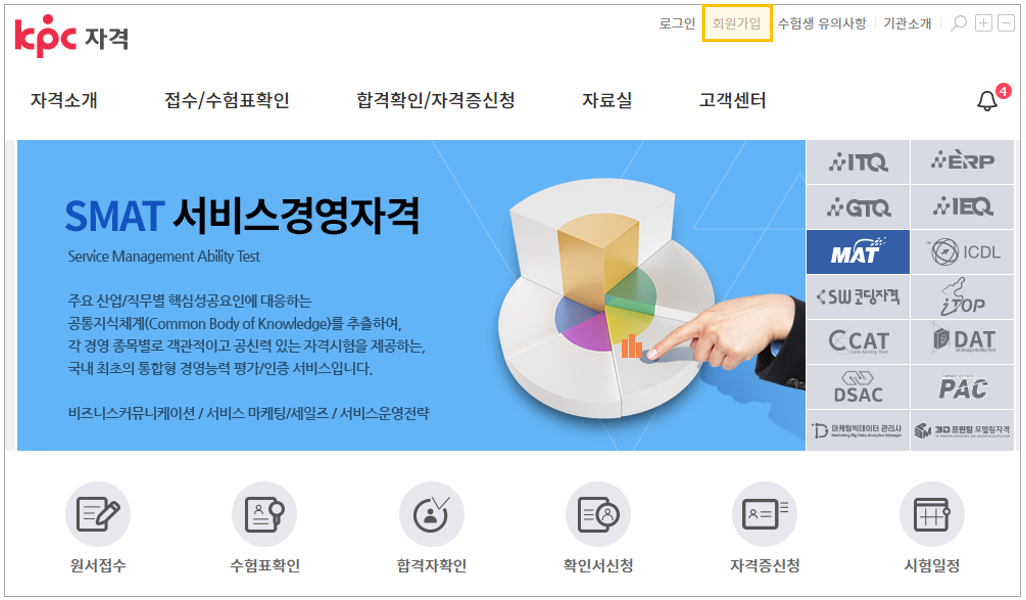This screenshot has height=600, width=1026.
Task: Open 확인서신청 icon
Action: (x=598, y=514)
